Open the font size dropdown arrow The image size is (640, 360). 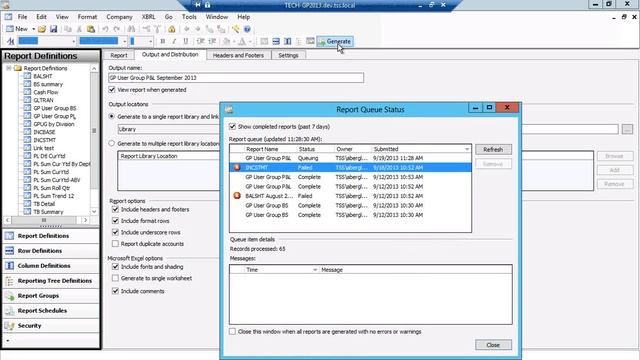click(x=150, y=41)
